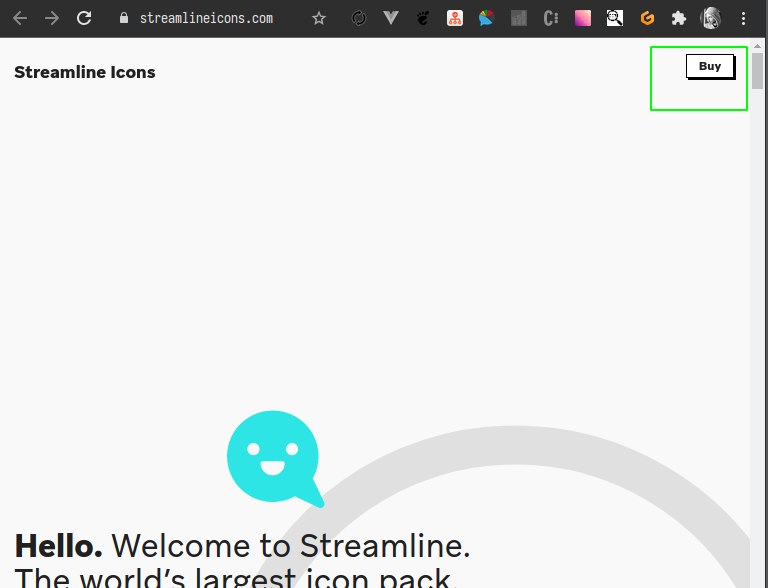The width and height of the screenshot is (768, 588).
Task: Click the smiling chat bubble illustration
Action: 275,459
